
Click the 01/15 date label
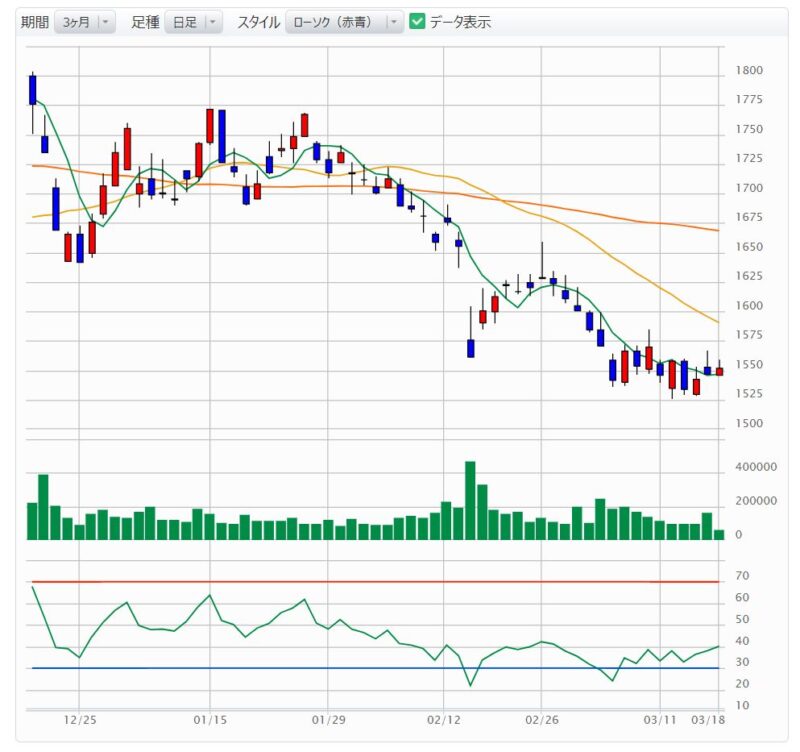(x=210, y=720)
